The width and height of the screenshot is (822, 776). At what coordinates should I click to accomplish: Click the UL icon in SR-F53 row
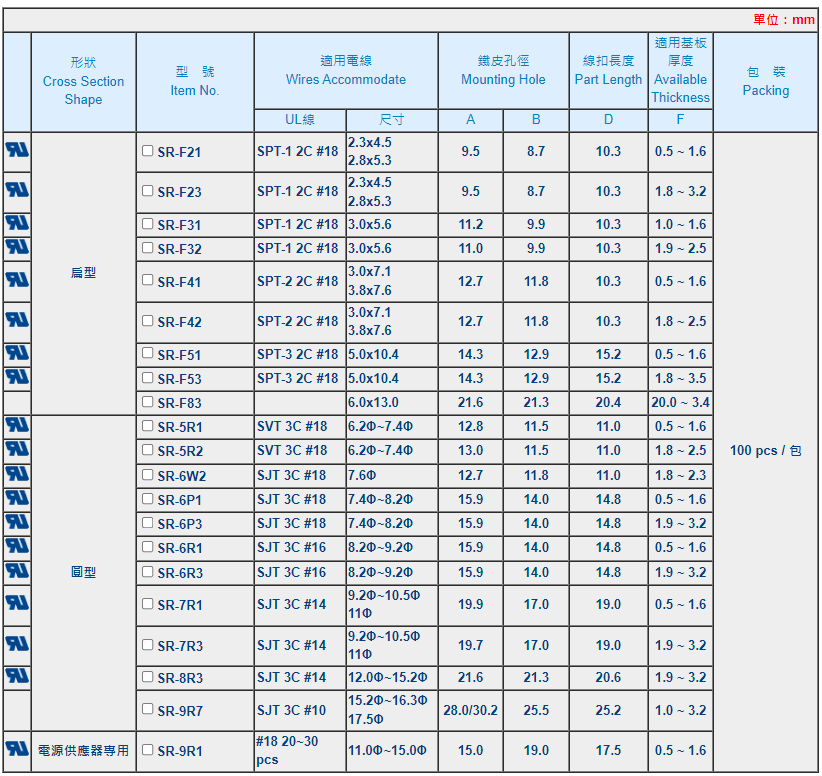(x=17, y=377)
